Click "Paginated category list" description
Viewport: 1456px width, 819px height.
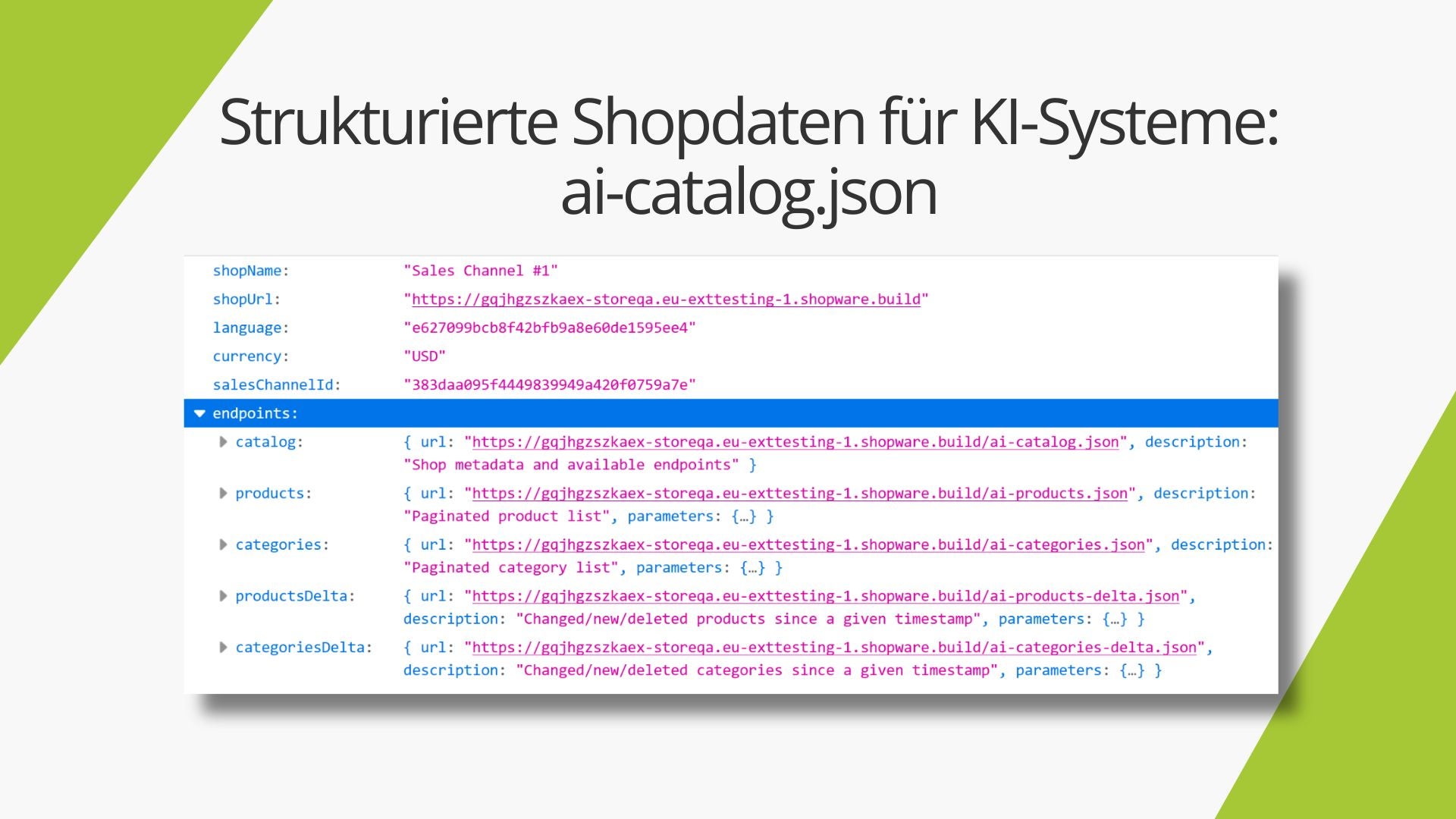(x=512, y=568)
